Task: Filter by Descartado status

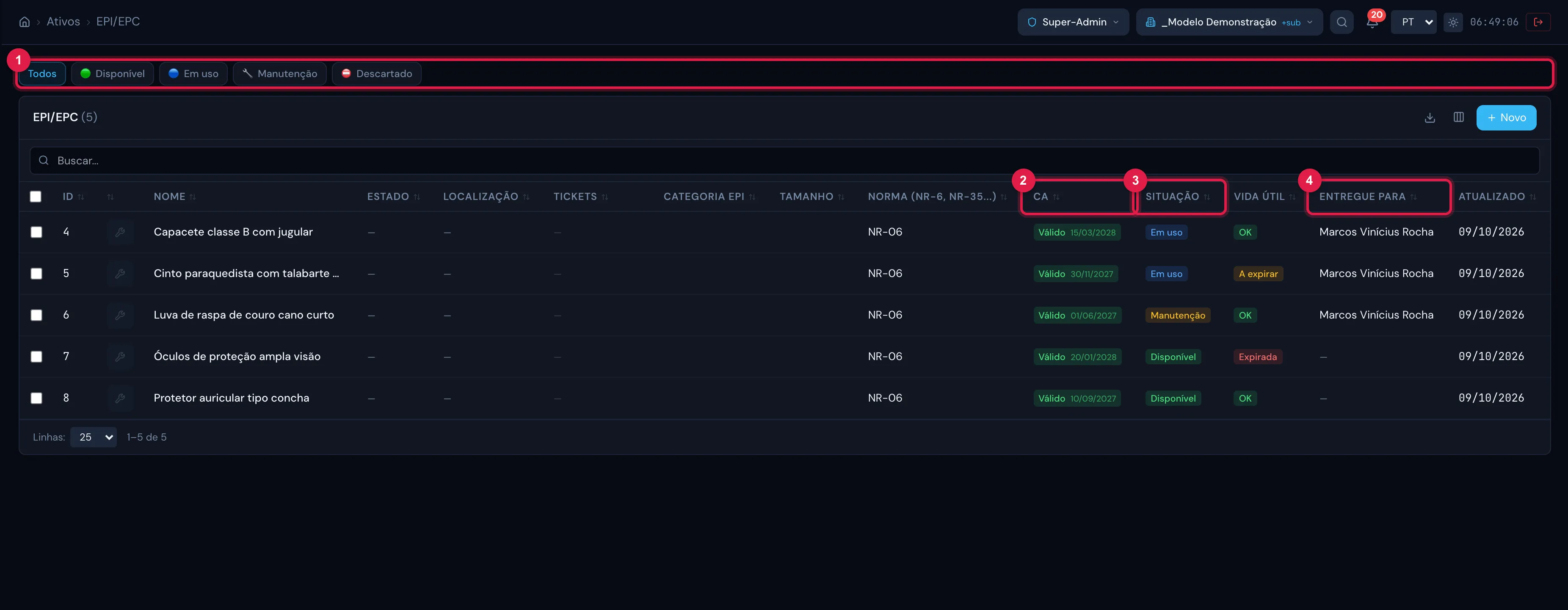Action: point(377,74)
